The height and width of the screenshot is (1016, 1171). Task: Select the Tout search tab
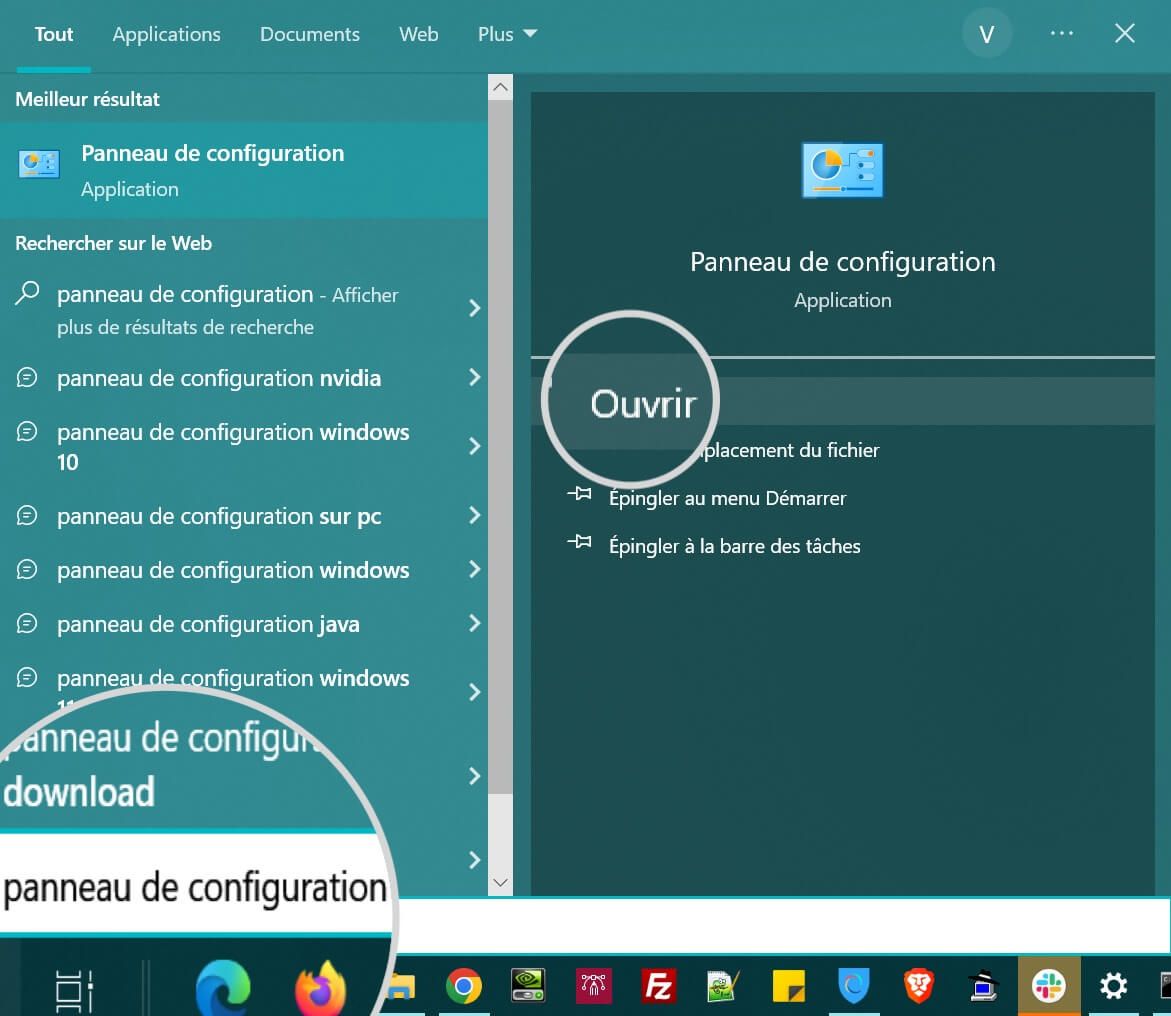point(54,34)
